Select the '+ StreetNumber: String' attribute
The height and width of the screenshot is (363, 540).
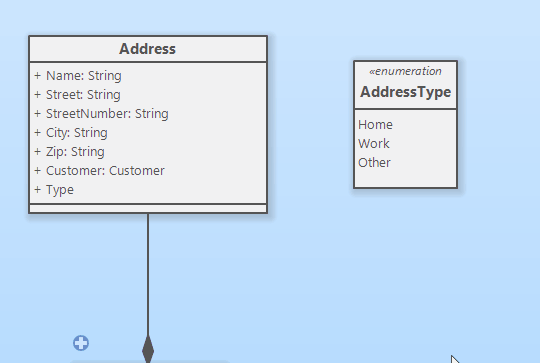tap(101, 114)
